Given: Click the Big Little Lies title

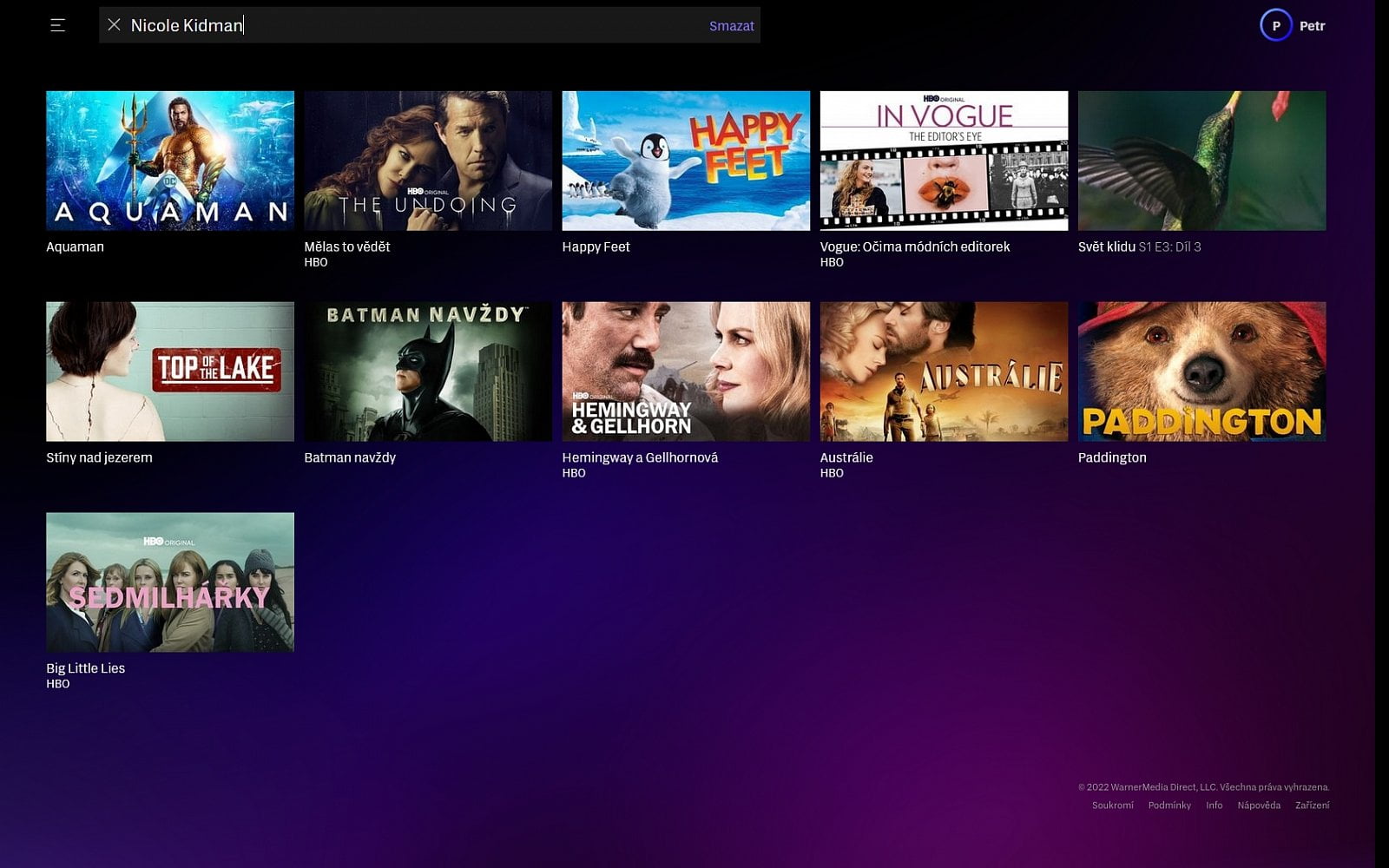Looking at the screenshot, I should pos(85,668).
